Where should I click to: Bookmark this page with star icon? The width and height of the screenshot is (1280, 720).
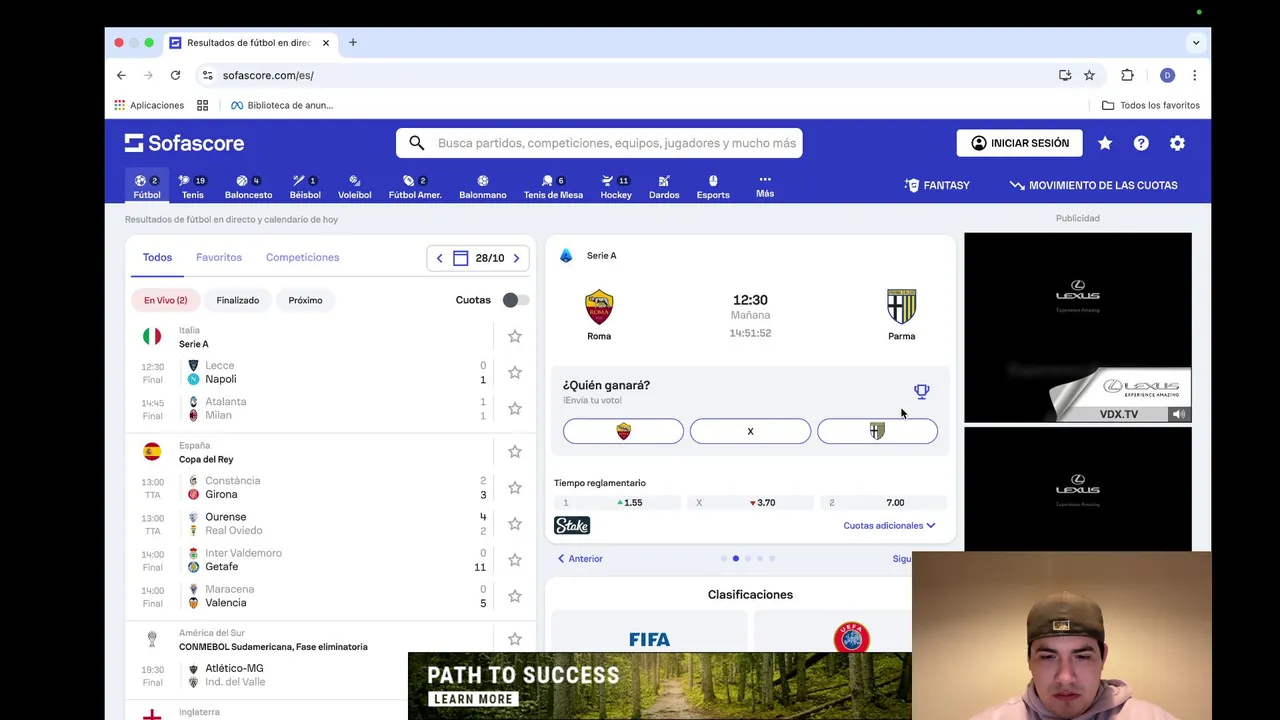click(1089, 75)
